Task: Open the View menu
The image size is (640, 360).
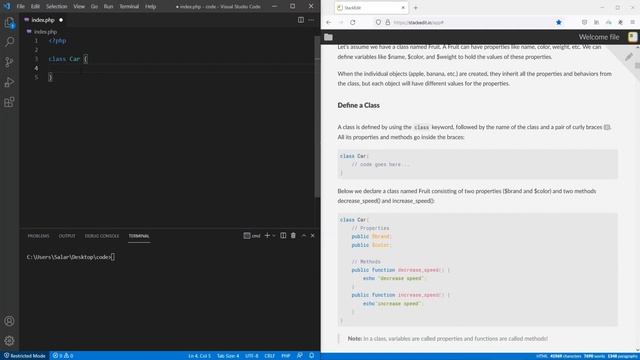Action: pyautogui.click(x=79, y=7)
